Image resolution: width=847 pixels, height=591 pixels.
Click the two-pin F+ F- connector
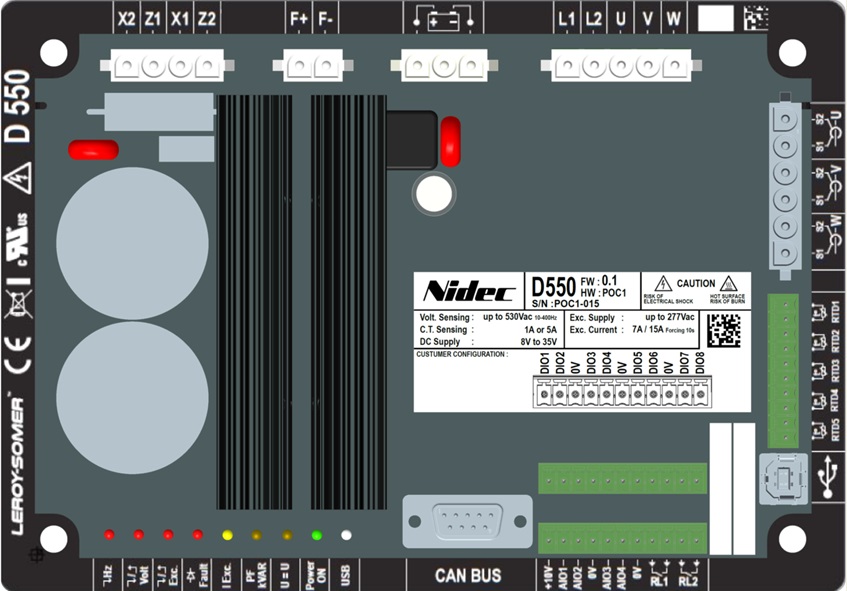313,65
